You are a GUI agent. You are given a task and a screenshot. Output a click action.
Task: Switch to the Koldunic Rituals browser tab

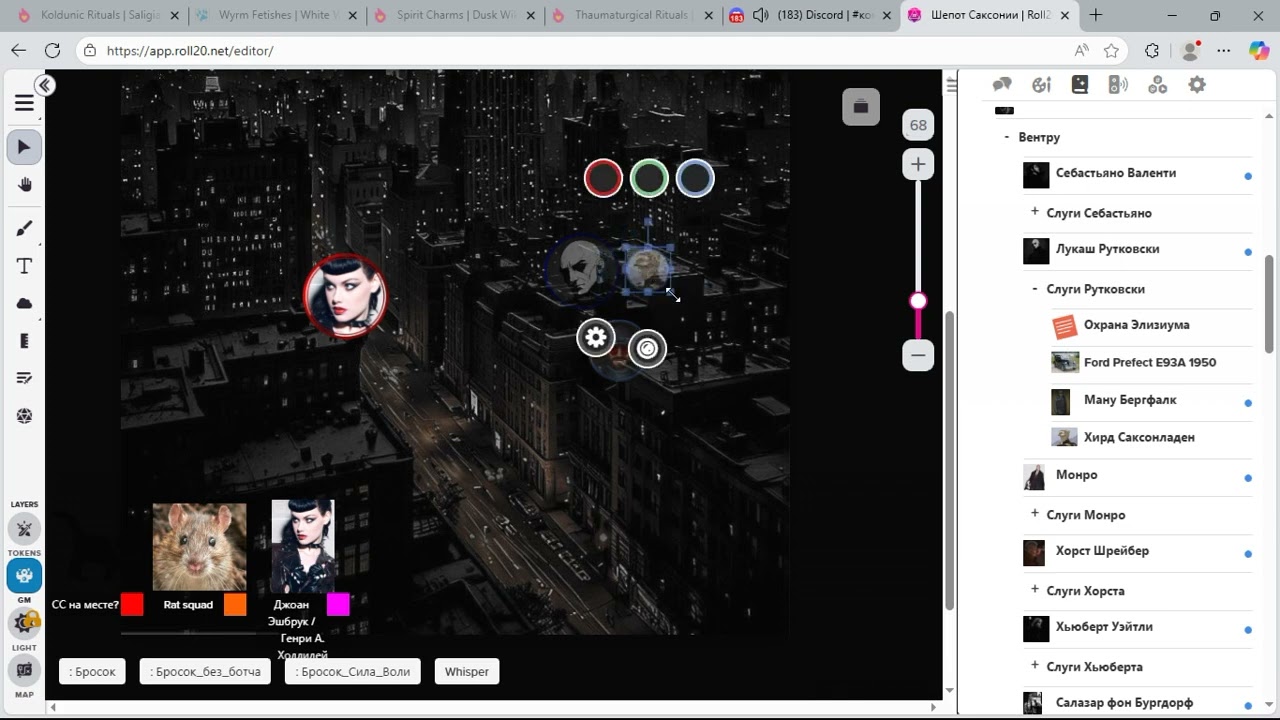(x=97, y=15)
